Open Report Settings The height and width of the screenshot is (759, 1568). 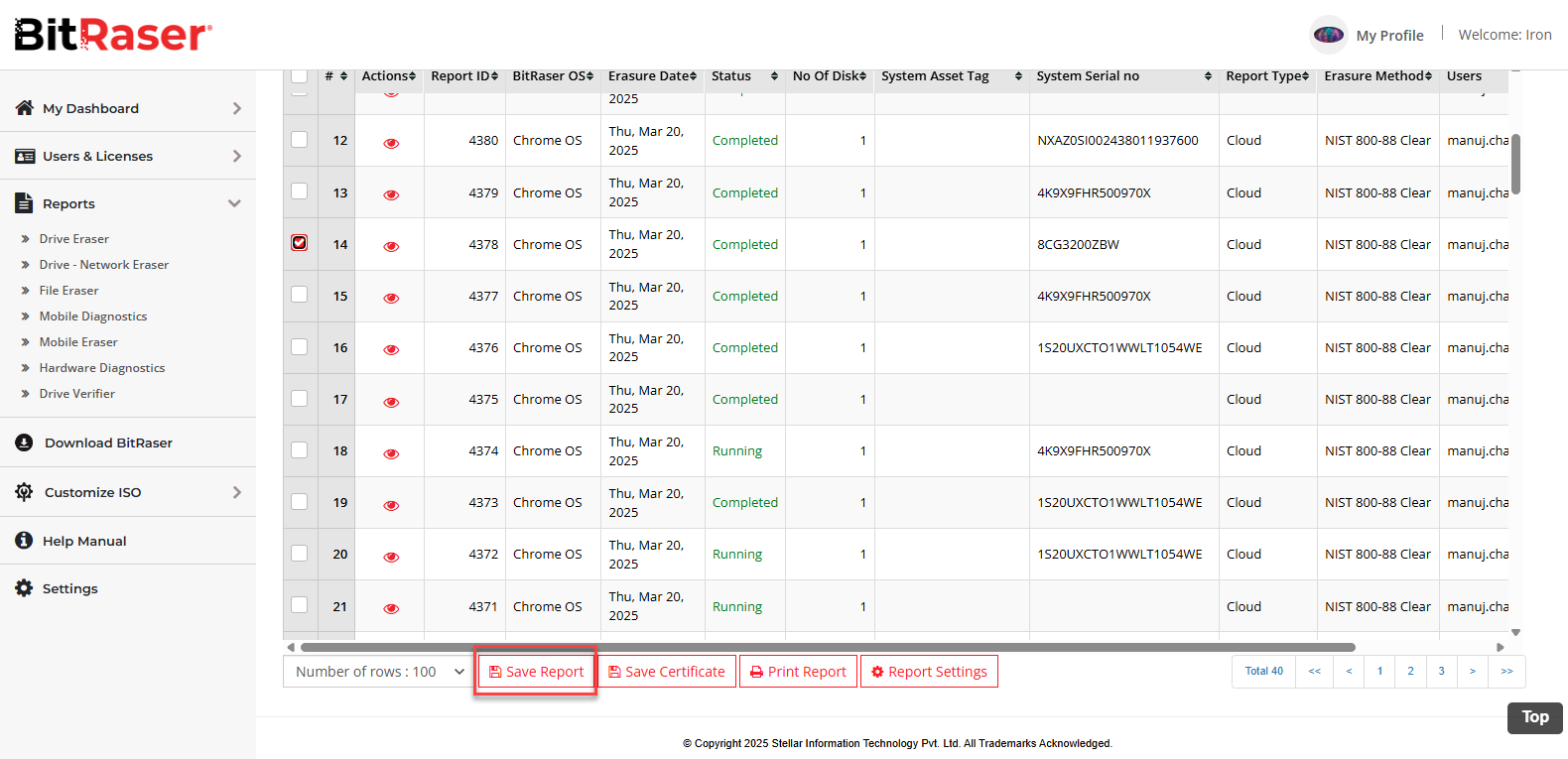tap(929, 672)
